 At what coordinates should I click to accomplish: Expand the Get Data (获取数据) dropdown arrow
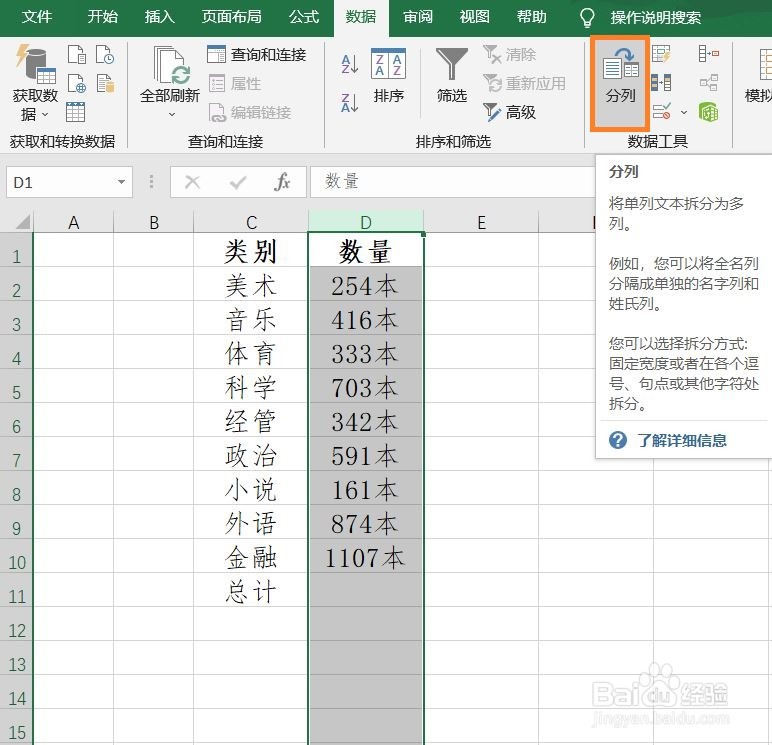45,115
